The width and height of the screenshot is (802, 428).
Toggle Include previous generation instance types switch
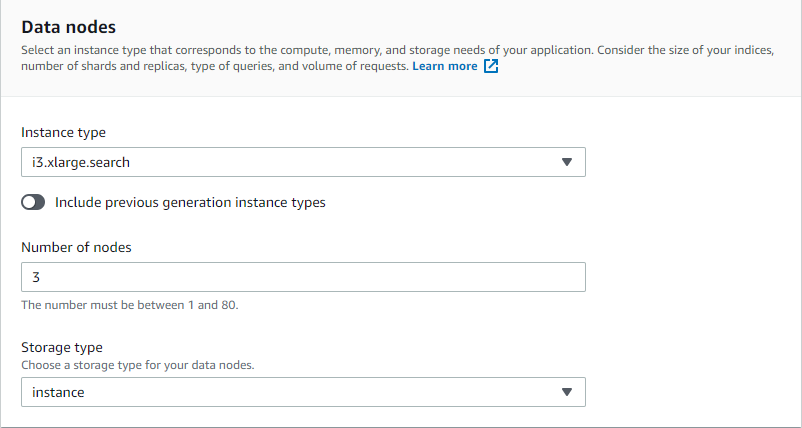click(33, 202)
